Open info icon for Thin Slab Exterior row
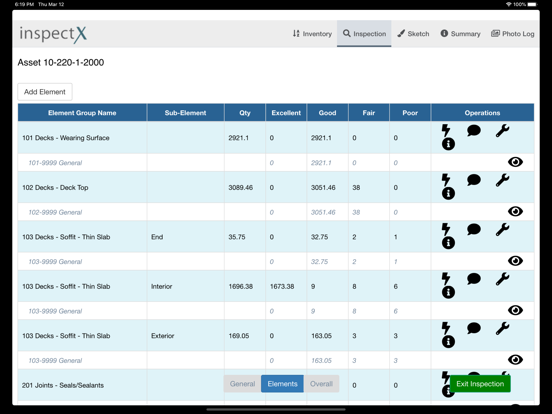Viewport: 552px width, 414px height. tap(448, 341)
